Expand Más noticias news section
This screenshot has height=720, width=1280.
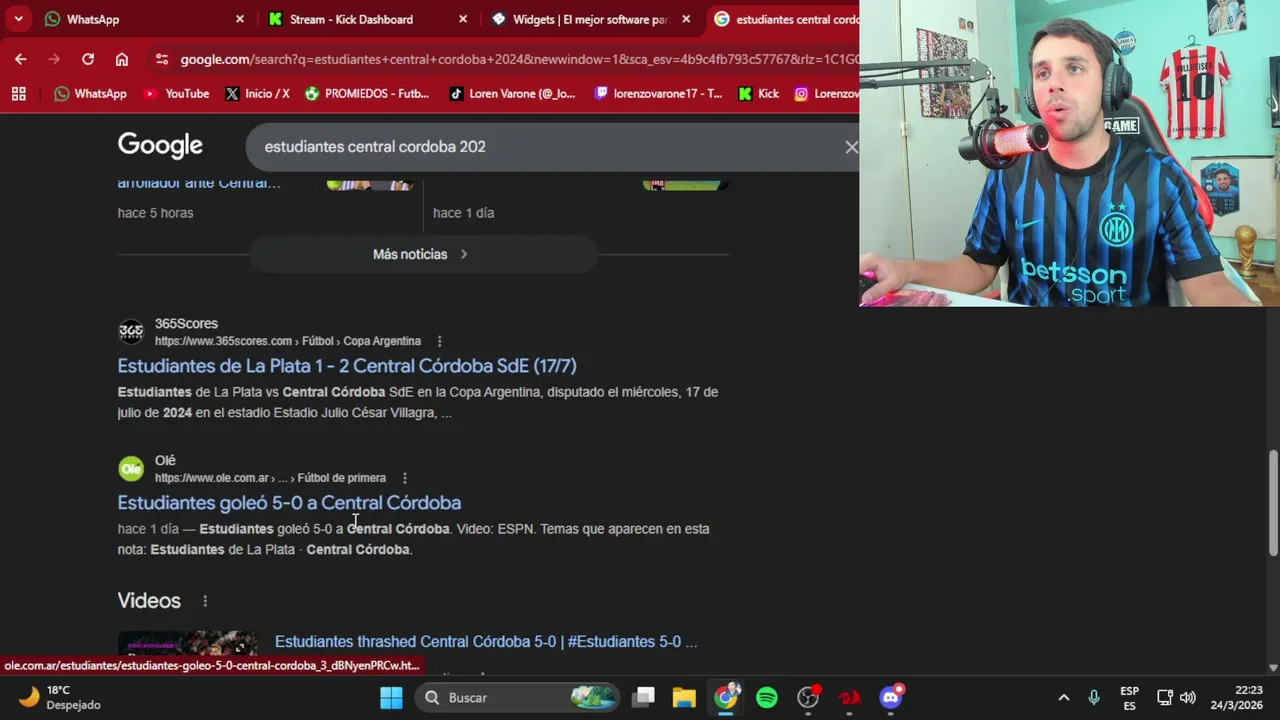click(422, 254)
